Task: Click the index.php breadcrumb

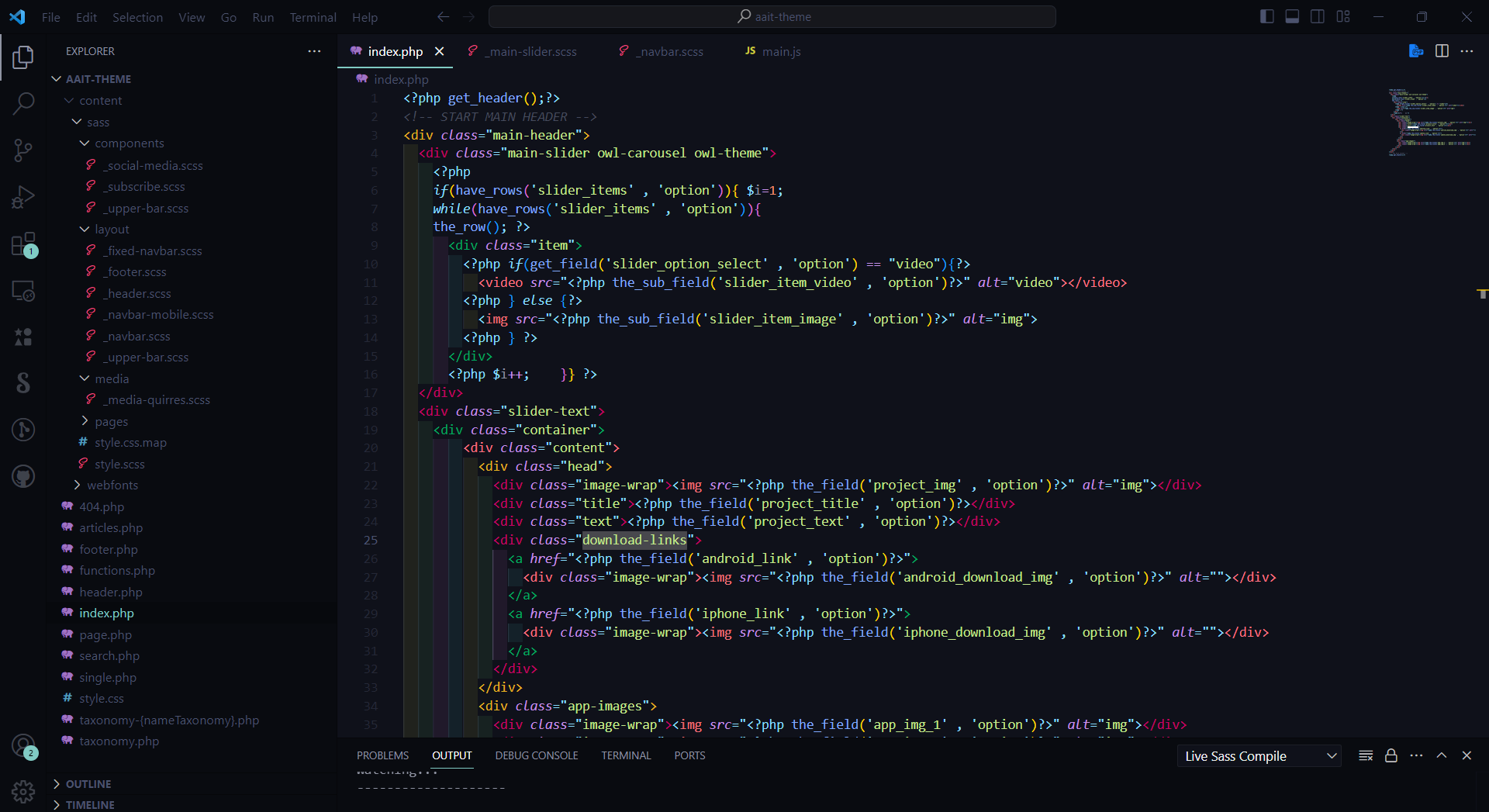Action: point(400,79)
